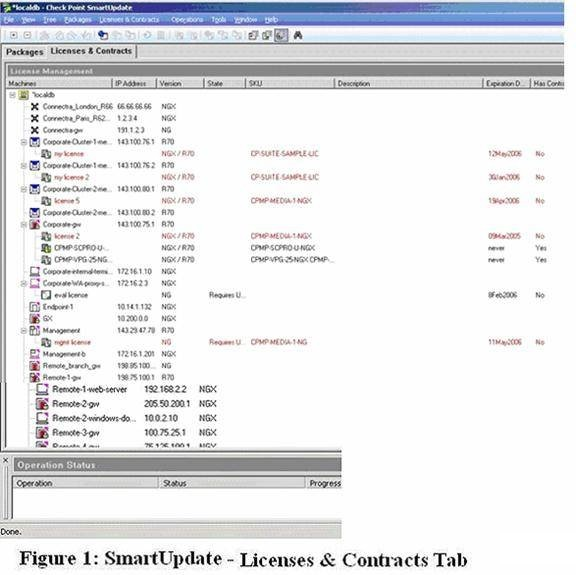Image resolution: width=576 pixels, height=575 pixels.
Task: Click the 'eval license' icon
Action: click(x=46, y=295)
